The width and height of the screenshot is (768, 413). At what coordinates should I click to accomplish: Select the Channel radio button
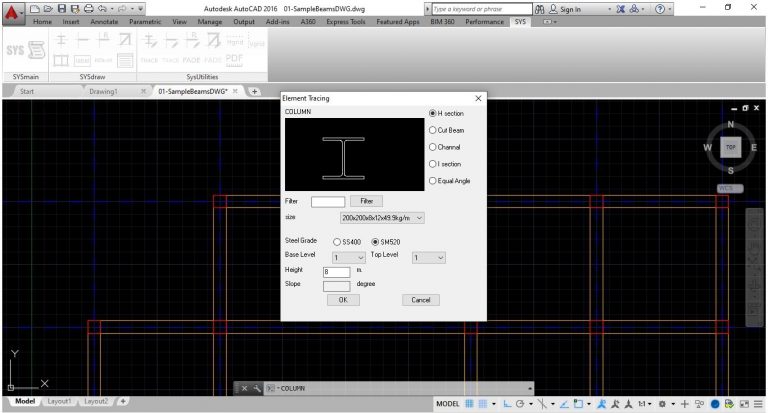[432, 147]
